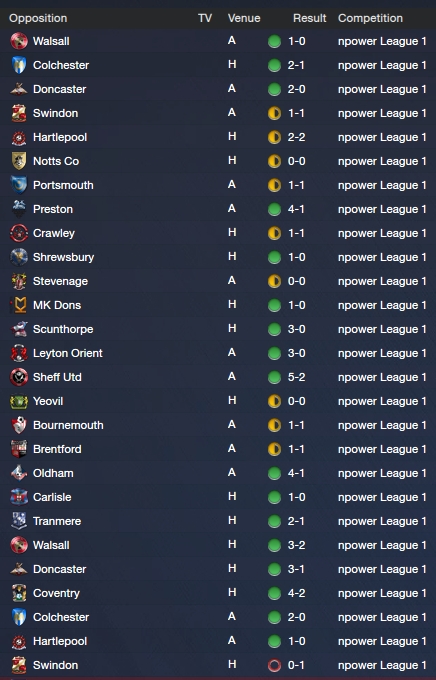Viewport: 436px width, 680px height.
Task: Open the Scunthorpe team link
Action: (63, 329)
